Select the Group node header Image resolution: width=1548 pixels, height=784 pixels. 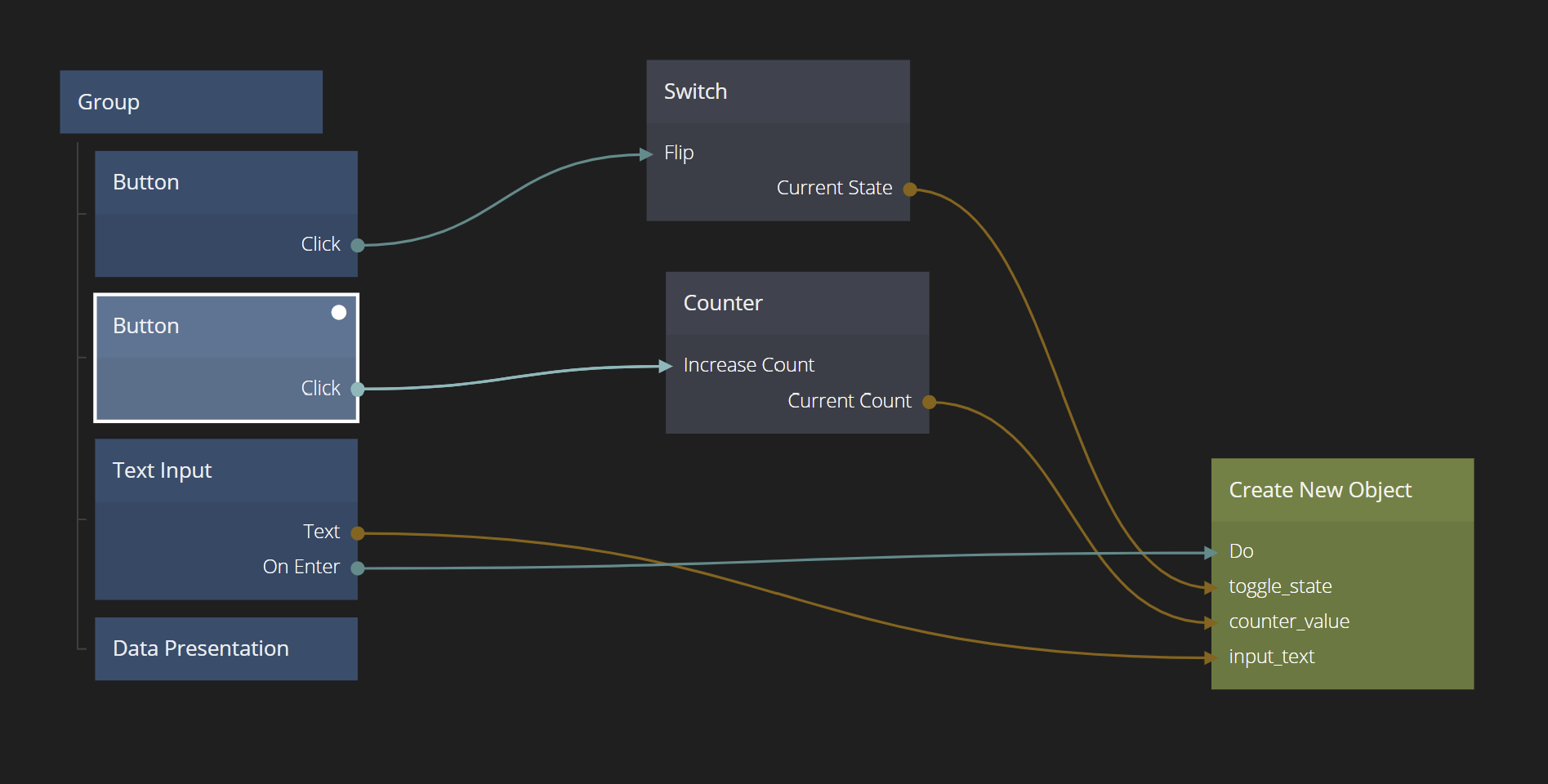[191, 102]
